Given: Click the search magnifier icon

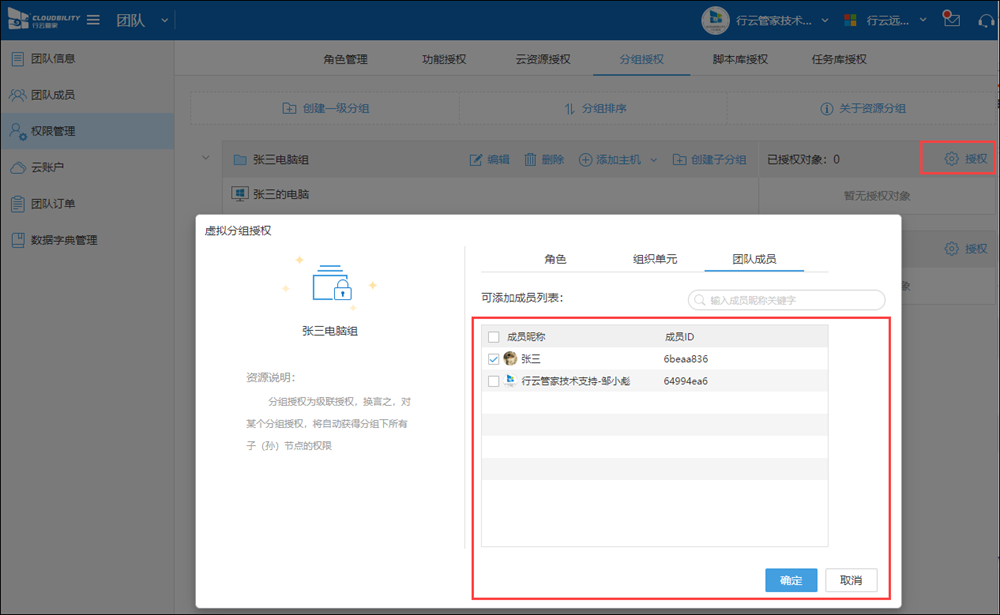Looking at the screenshot, I should [x=700, y=300].
